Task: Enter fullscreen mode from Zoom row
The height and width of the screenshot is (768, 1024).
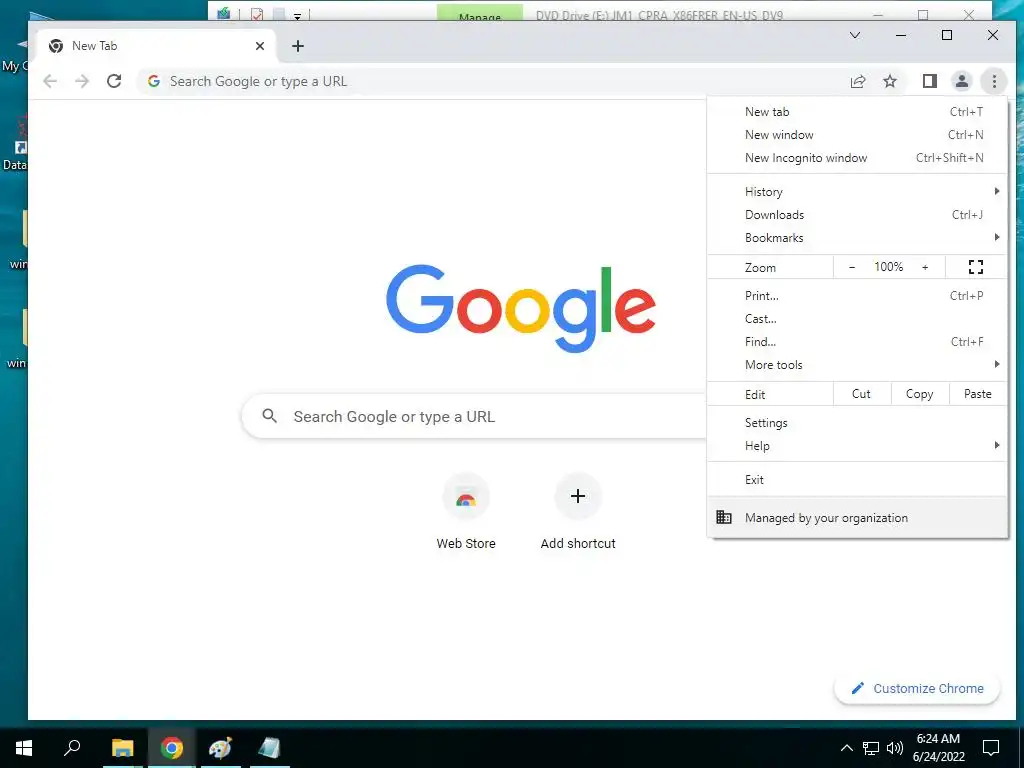Action: (976, 266)
